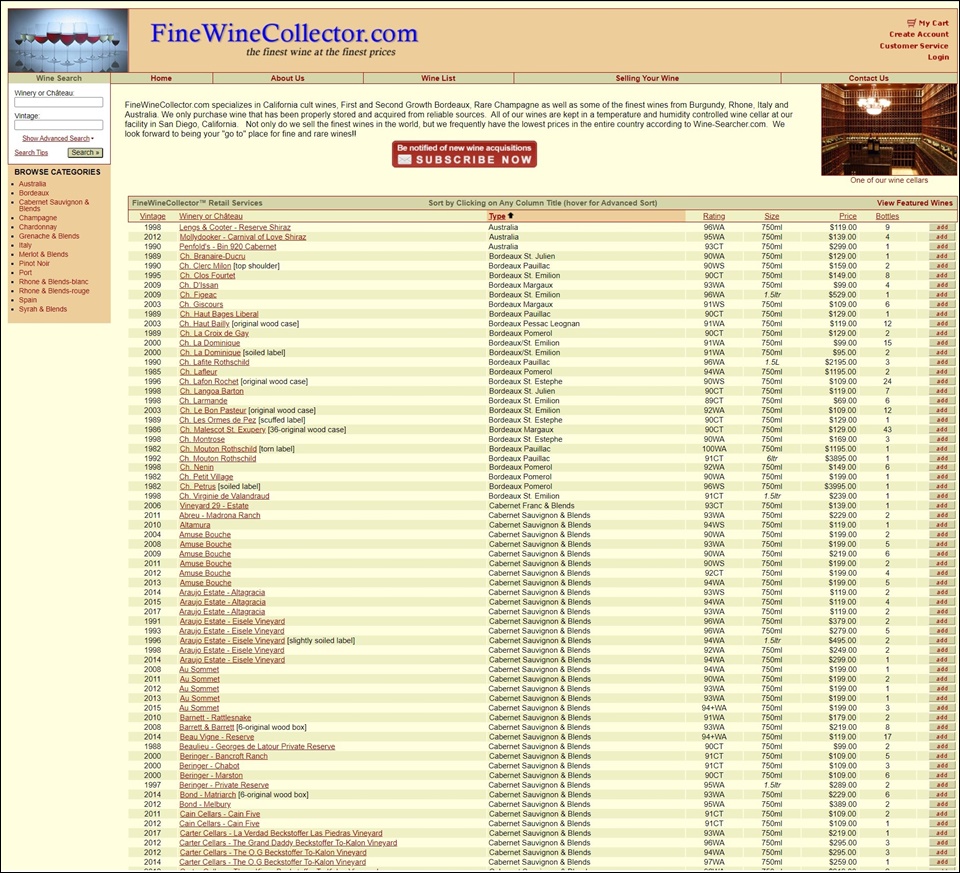
Task: Click the Login link
Action: click(x=938, y=57)
